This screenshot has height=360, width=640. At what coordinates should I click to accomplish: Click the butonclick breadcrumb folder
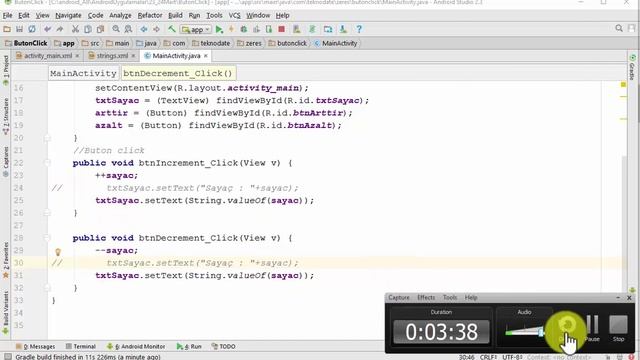click(x=287, y=43)
